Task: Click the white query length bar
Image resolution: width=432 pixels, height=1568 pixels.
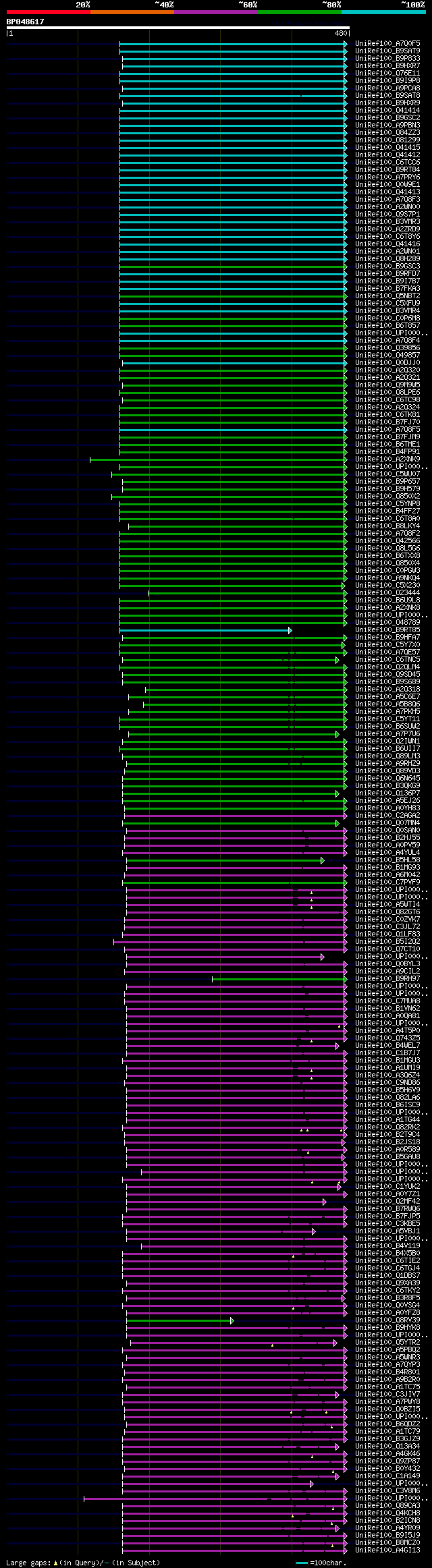Action: click(178, 28)
